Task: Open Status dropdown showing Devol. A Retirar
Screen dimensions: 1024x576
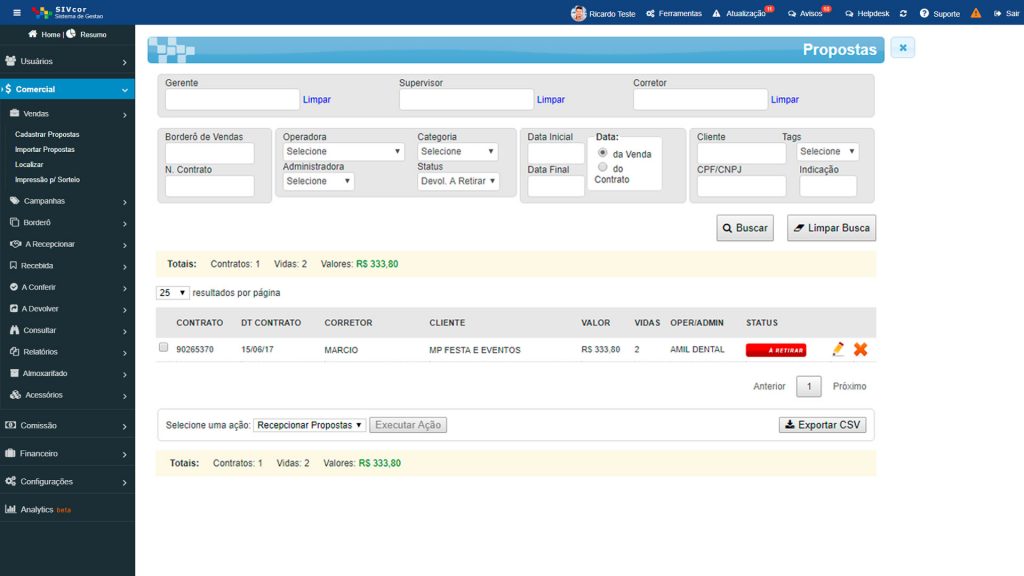Action: (x=458, y=181)
